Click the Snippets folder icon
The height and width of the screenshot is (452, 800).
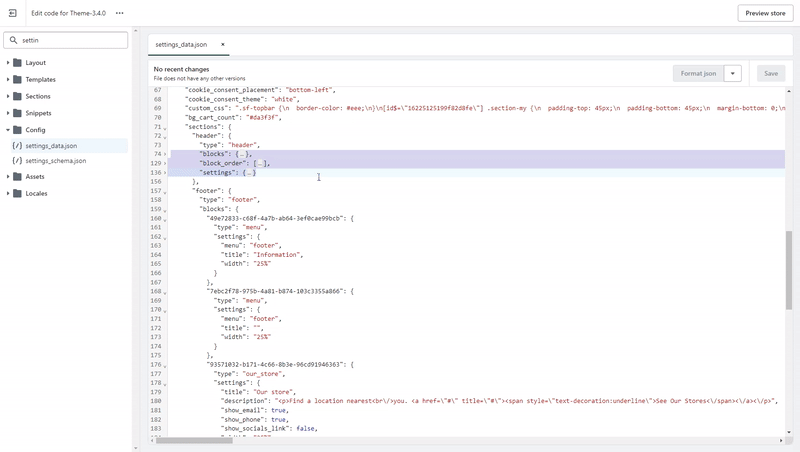click(17, 113)
